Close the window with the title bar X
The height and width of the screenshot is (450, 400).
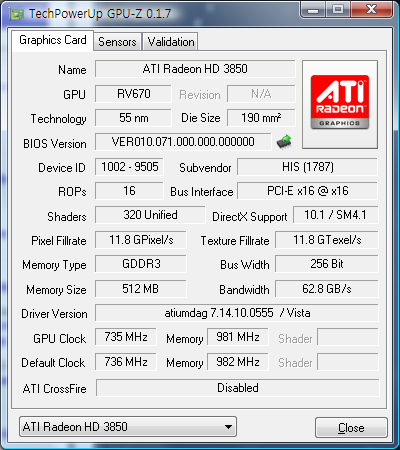pos(371,10)
